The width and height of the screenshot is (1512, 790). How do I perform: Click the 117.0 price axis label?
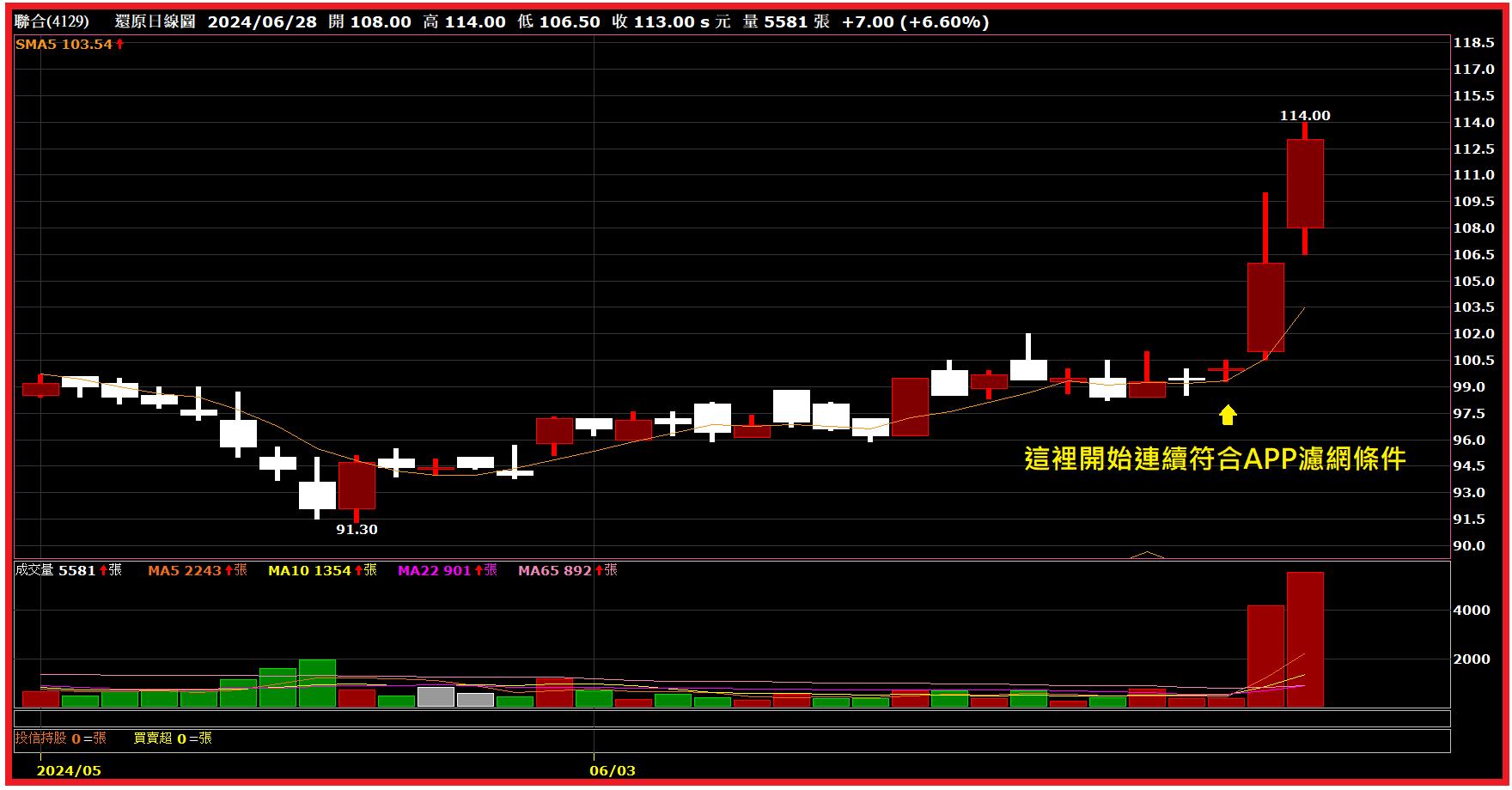(x=1473, y=69)
